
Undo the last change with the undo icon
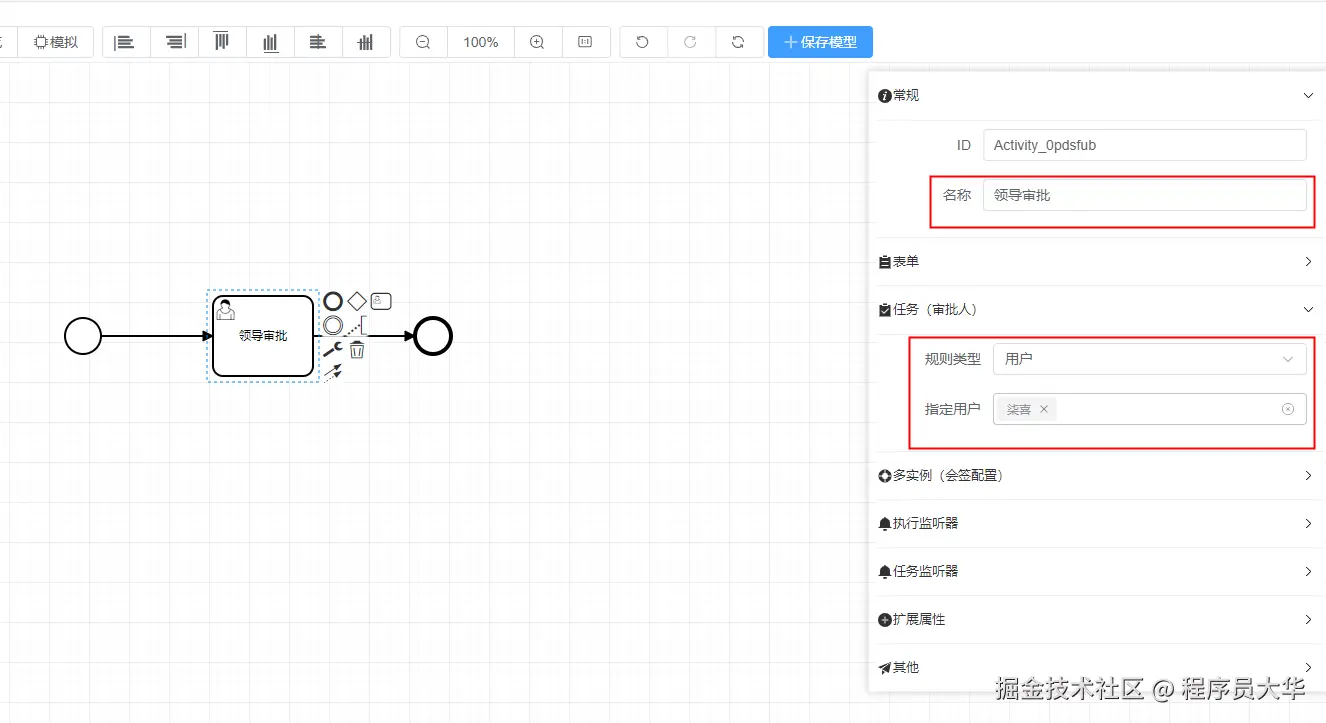point(642,42)
